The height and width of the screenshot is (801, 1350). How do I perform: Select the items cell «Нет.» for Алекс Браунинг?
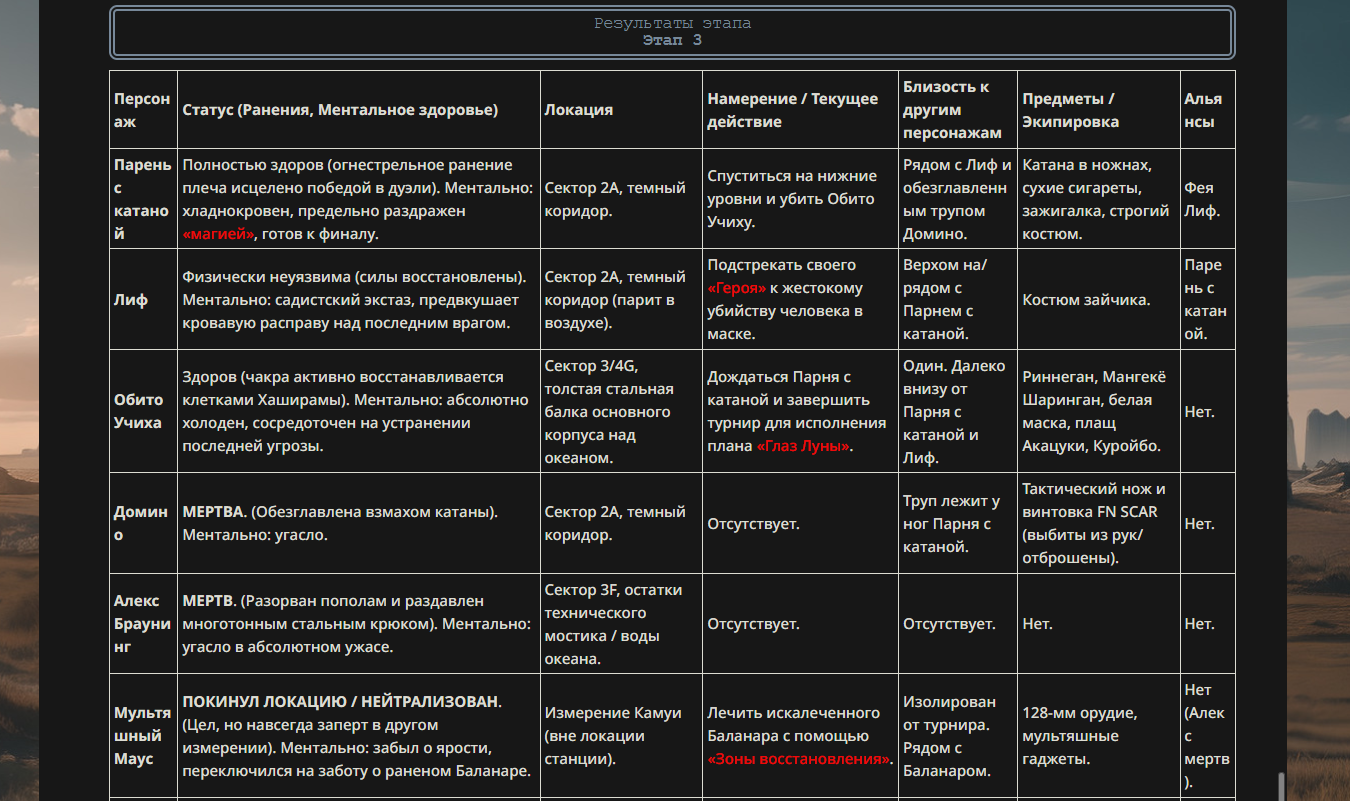coord(1099,624)
